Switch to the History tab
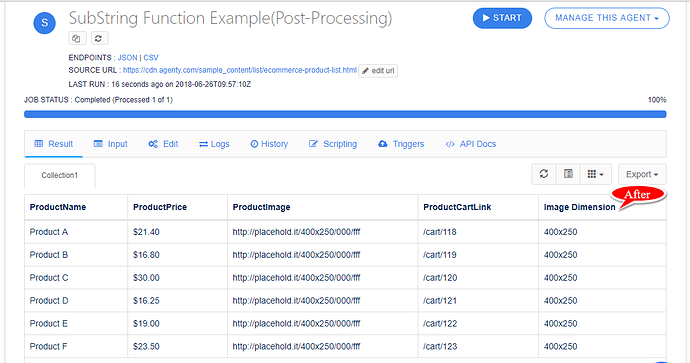The height and width of the screenshot is (363, 690). (x=269, y=144)
